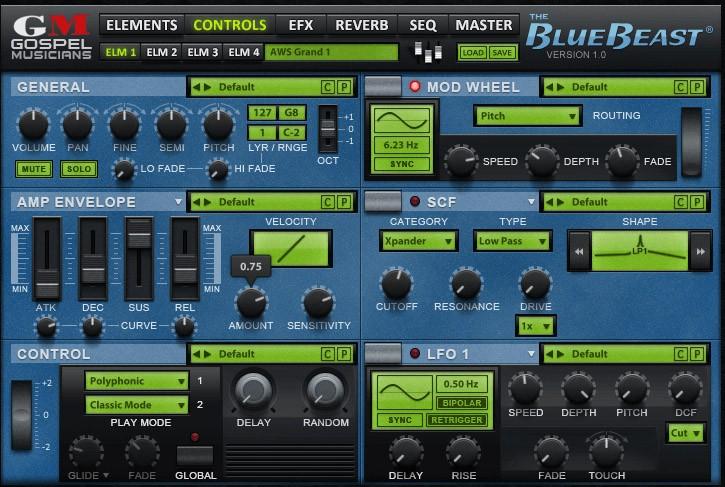This screenshot has height=487, width=725.
Task: Open the SCF Category Xpander dropdown
Action: point(417,240)
